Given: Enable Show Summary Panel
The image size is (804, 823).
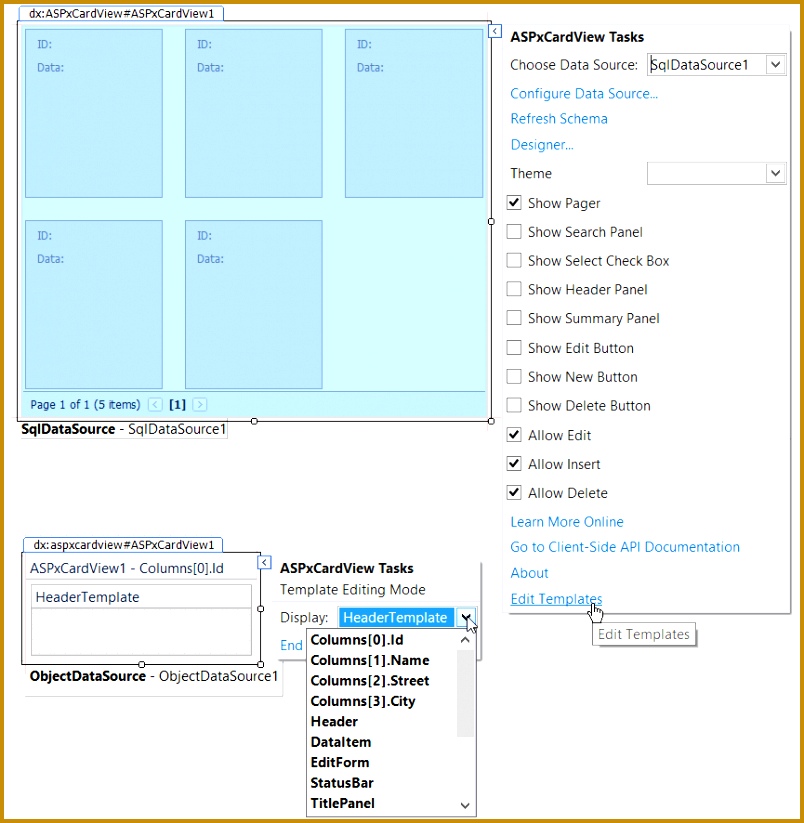Looking at the screenshot, I should (x=513, y=318).
